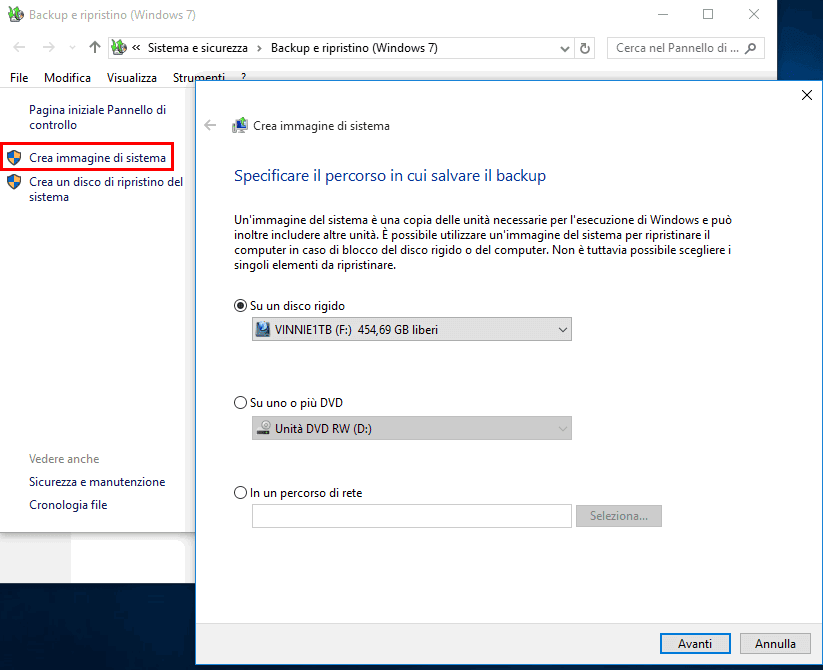Click the Sistema e sicurezza breadcrumb
The height and width of the screenshot is (670, 823).
tap(198, 48)
